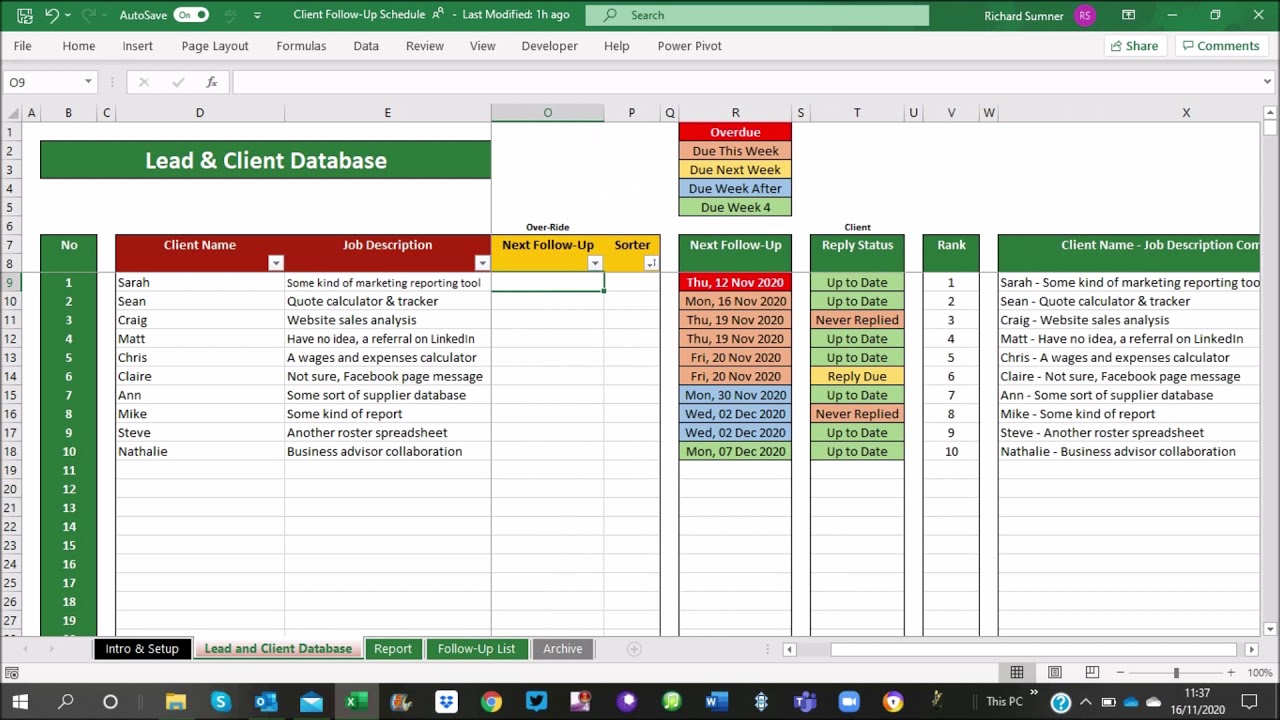Open the Sorter column filter dropdown
Screen dimensions: 1280x720
tap(651, 263)
